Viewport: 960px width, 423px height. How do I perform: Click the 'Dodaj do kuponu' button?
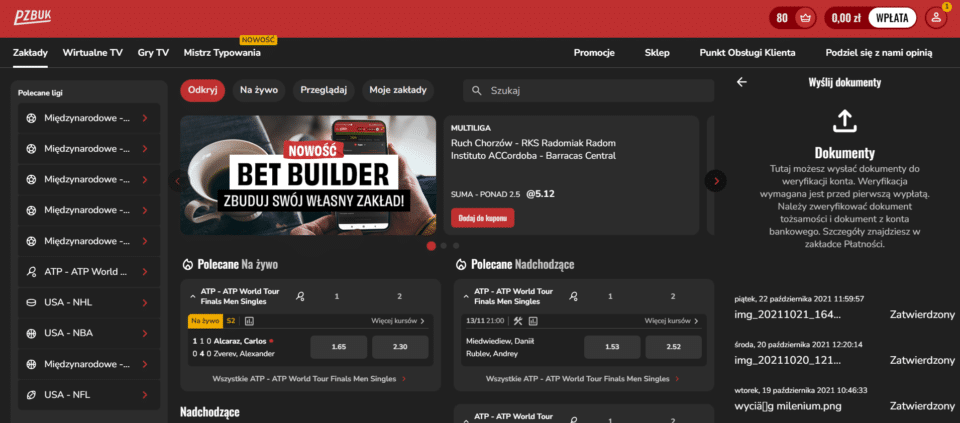482,217
